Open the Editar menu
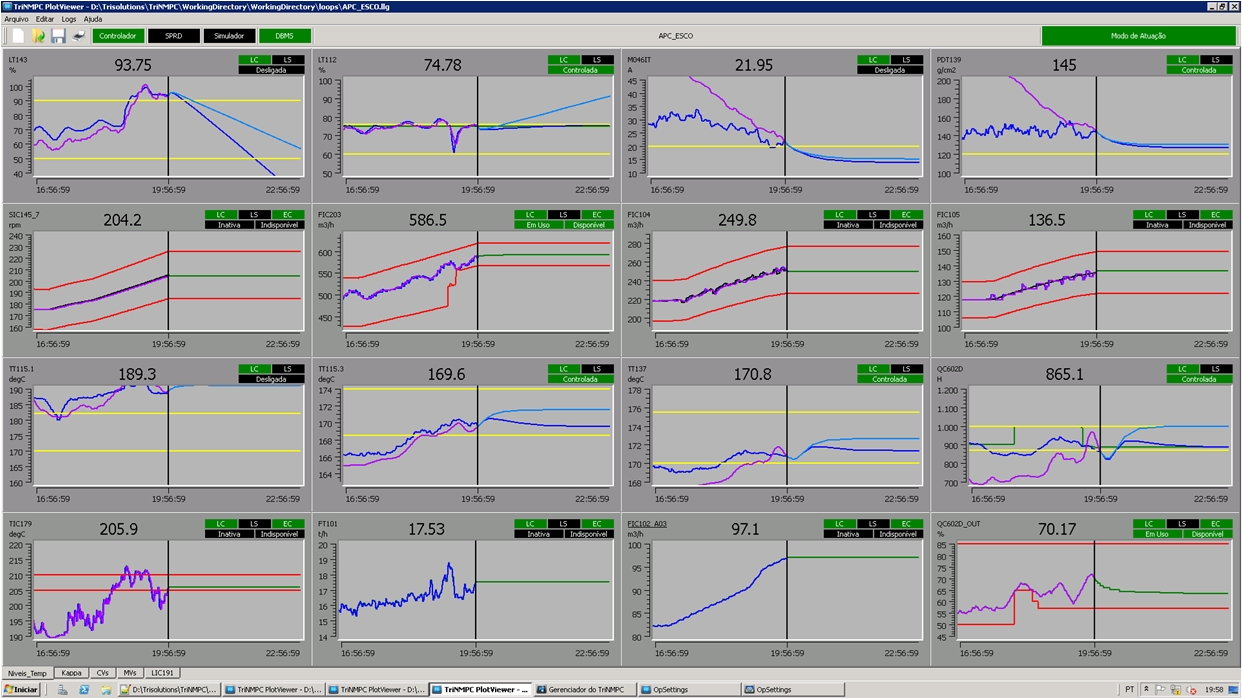1242x699 pixels. click(x=45, y=19)
